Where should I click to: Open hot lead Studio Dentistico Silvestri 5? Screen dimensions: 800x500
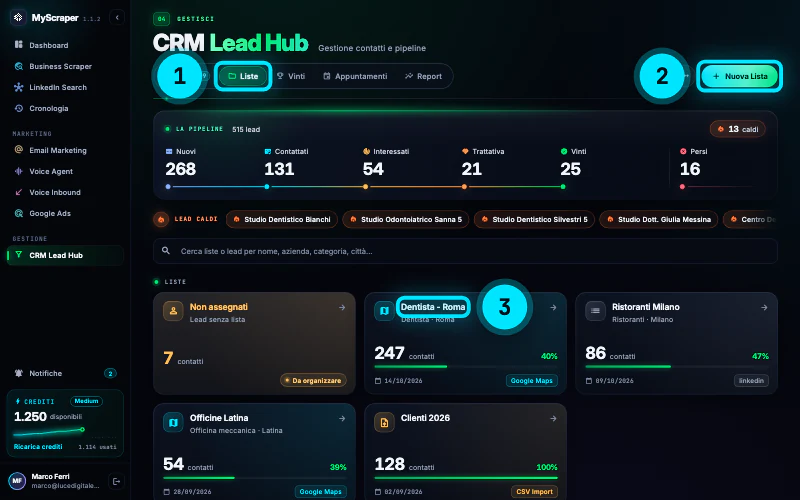pyautogui.click(x=534, y=219)
